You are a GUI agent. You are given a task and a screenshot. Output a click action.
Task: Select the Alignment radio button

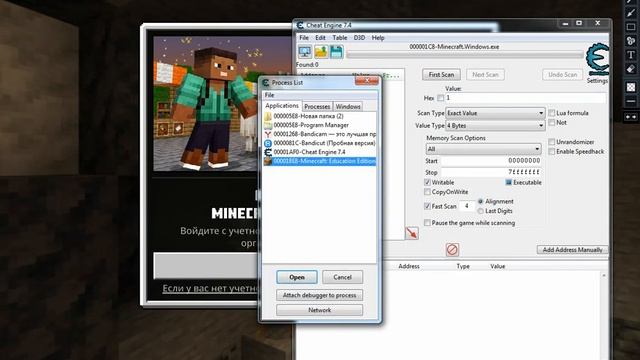pyautogui.click(x=480, y=201)
